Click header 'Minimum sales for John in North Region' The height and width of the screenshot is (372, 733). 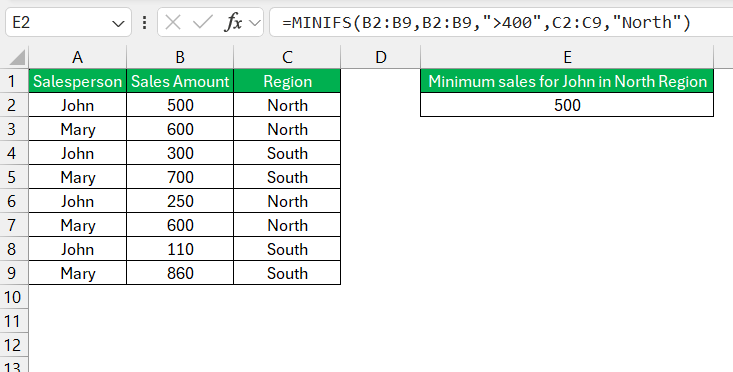coord(567,81)
